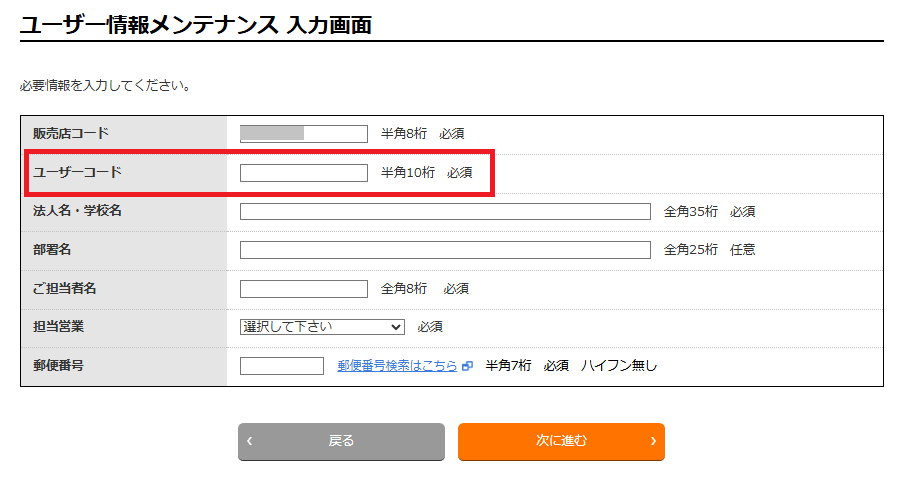
Task: Click into the ご担当者名 field
Action: 304,288
